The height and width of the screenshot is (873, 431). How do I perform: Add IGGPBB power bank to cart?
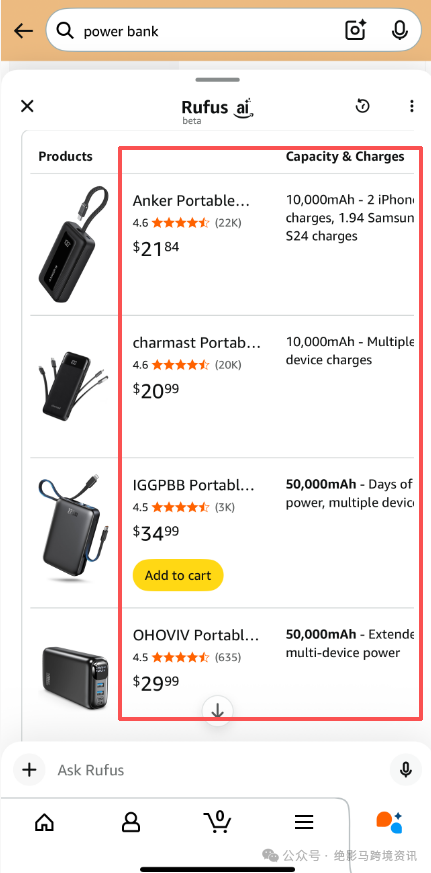(x=178, y=575)
